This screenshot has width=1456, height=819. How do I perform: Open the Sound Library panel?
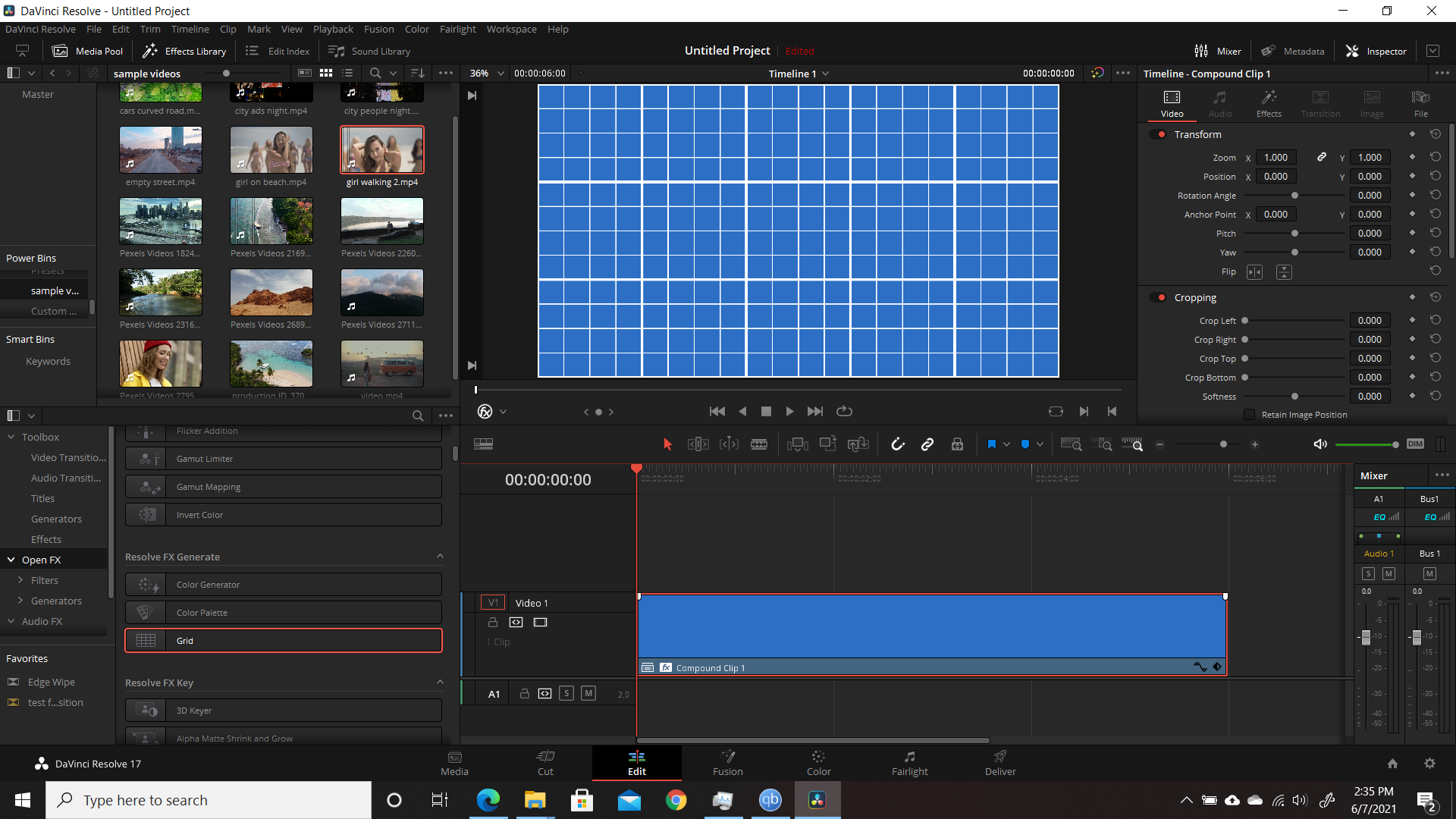[x=370, y=51]
